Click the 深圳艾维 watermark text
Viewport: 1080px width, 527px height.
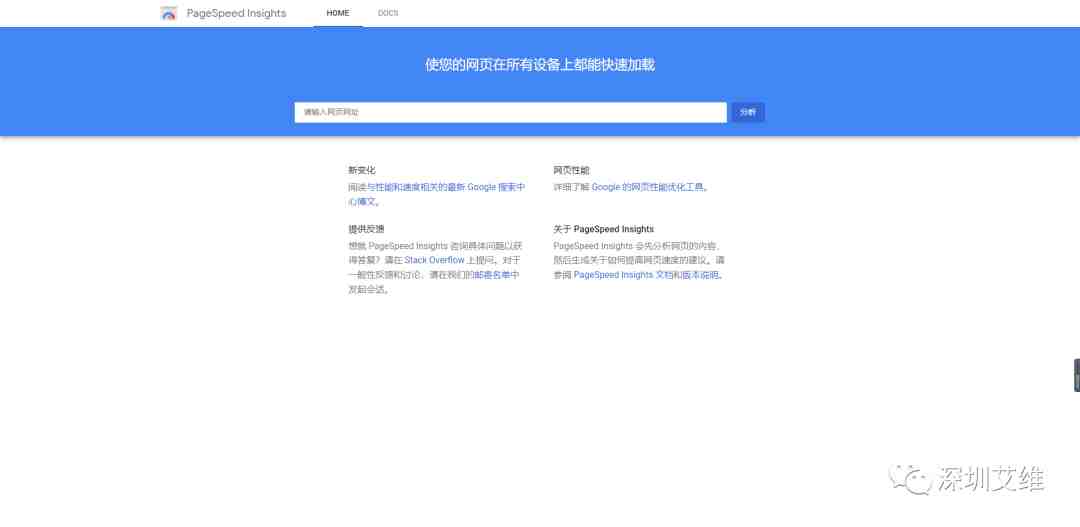pos(990,479)
